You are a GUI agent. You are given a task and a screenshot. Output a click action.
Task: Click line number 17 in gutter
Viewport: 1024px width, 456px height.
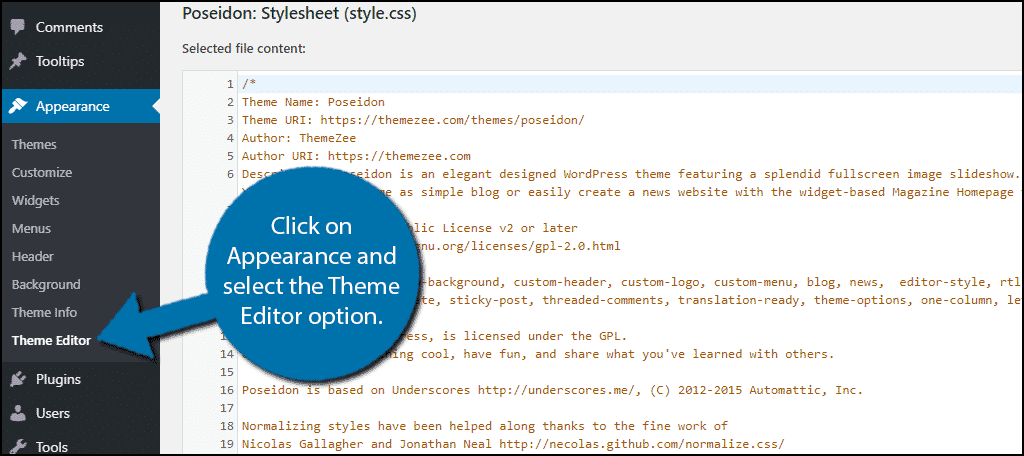pos(227,408)
